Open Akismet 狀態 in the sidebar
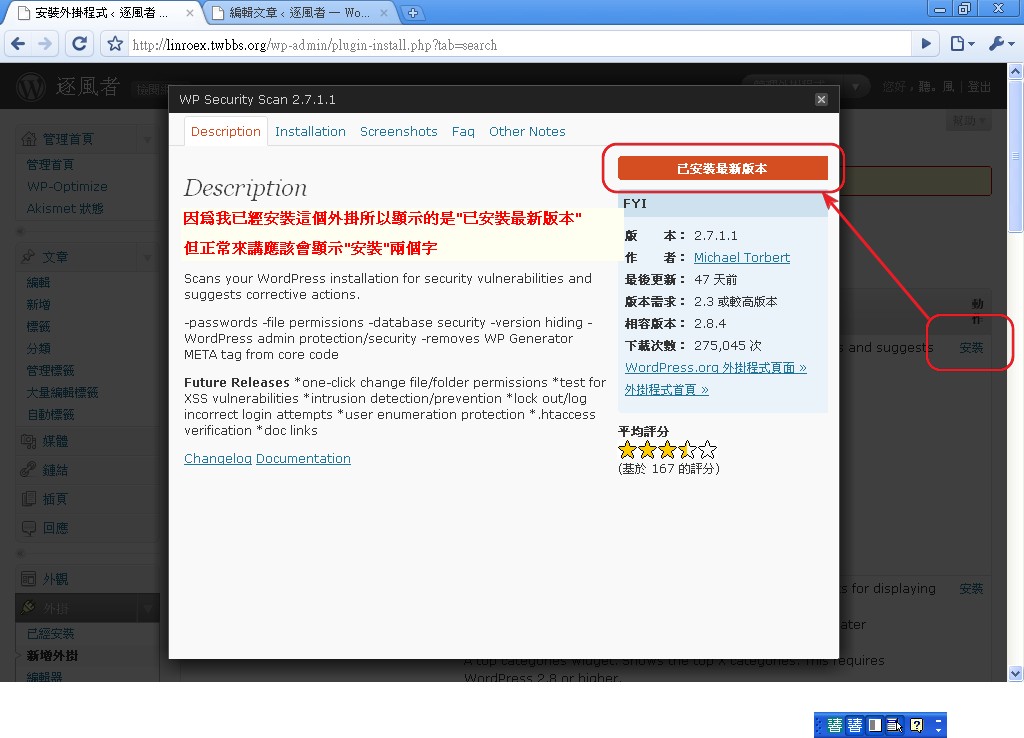The width and height of the screenshot is (1024, 738). point(65,208)
